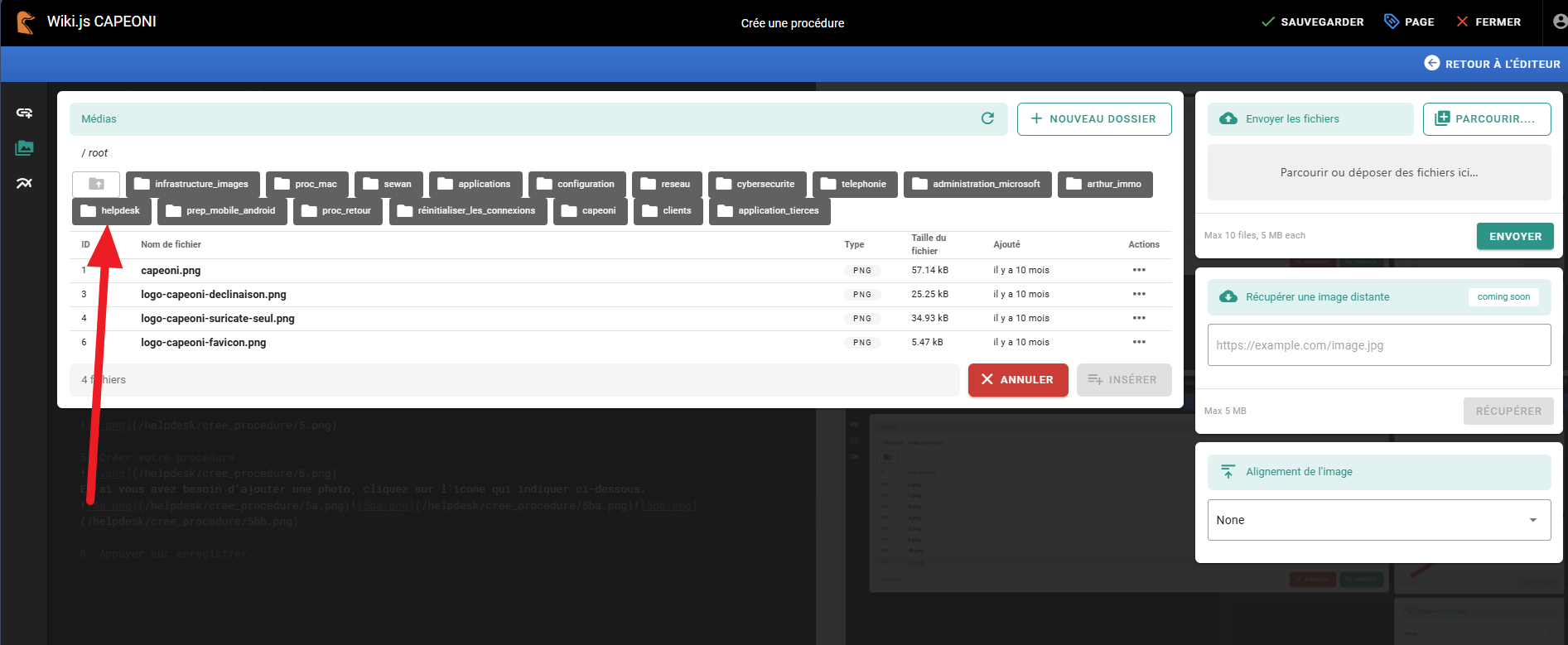This screenshot has width=1568, height=645.
Task: Click the Récupérer button
Action: click(x=1508, y=412)
